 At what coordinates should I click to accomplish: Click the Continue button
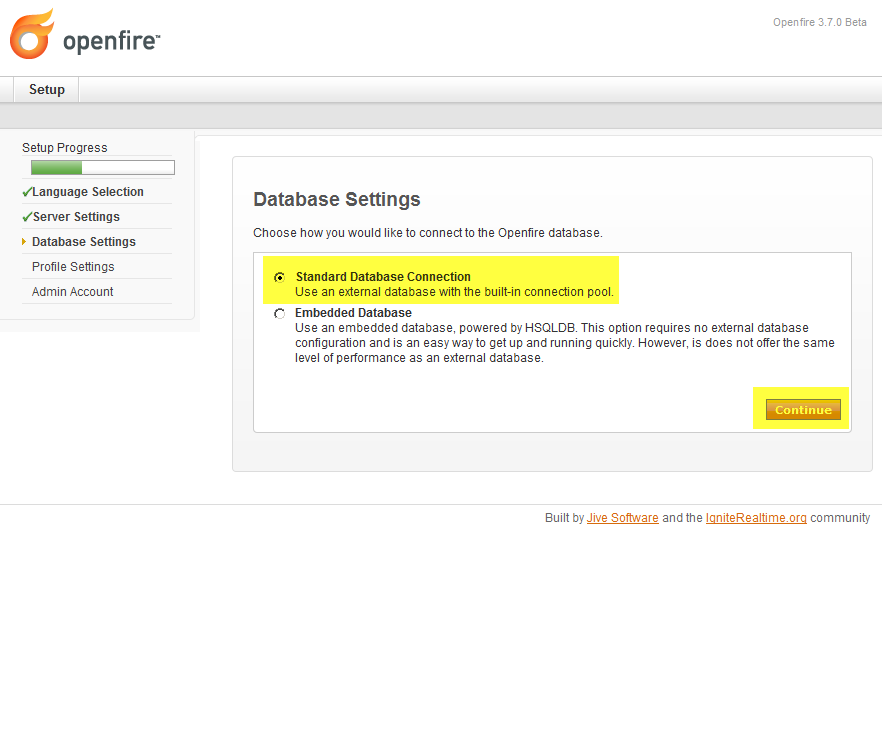point(803,409)
